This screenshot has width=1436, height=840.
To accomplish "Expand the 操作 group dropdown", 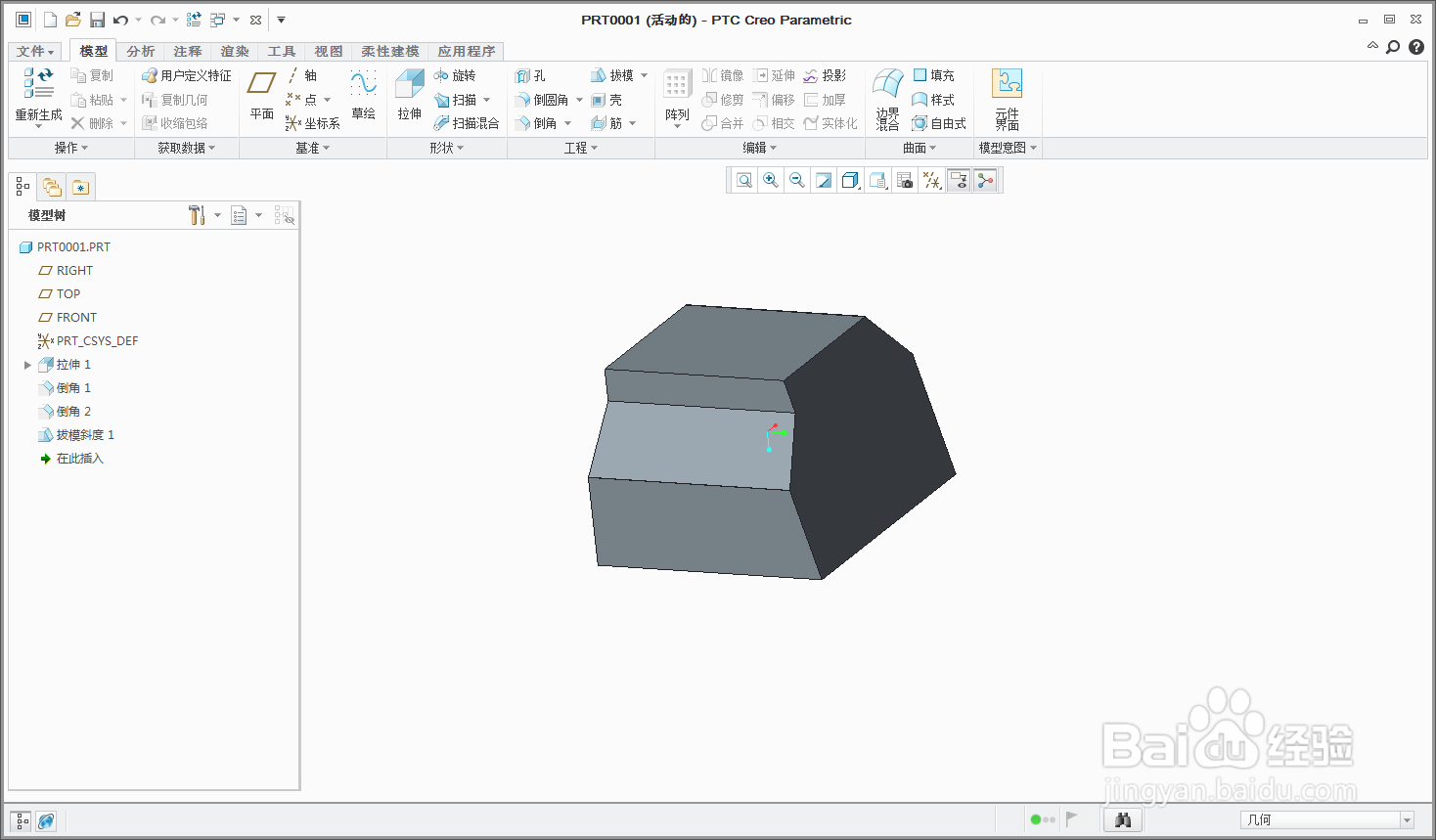I will click(71, 148).
